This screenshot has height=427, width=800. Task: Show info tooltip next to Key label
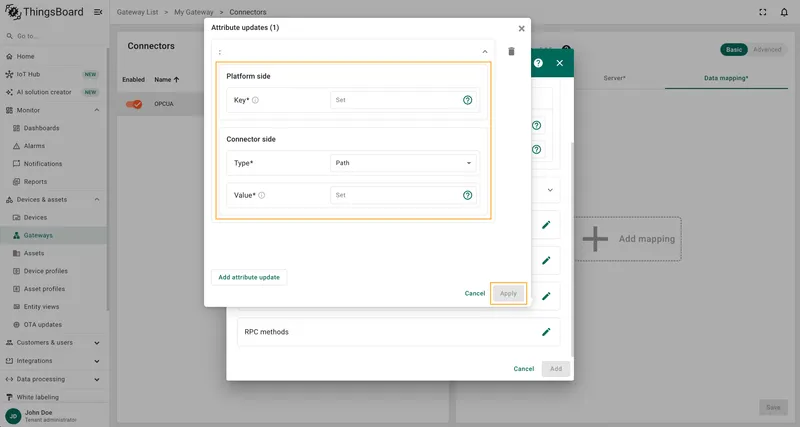255,100
